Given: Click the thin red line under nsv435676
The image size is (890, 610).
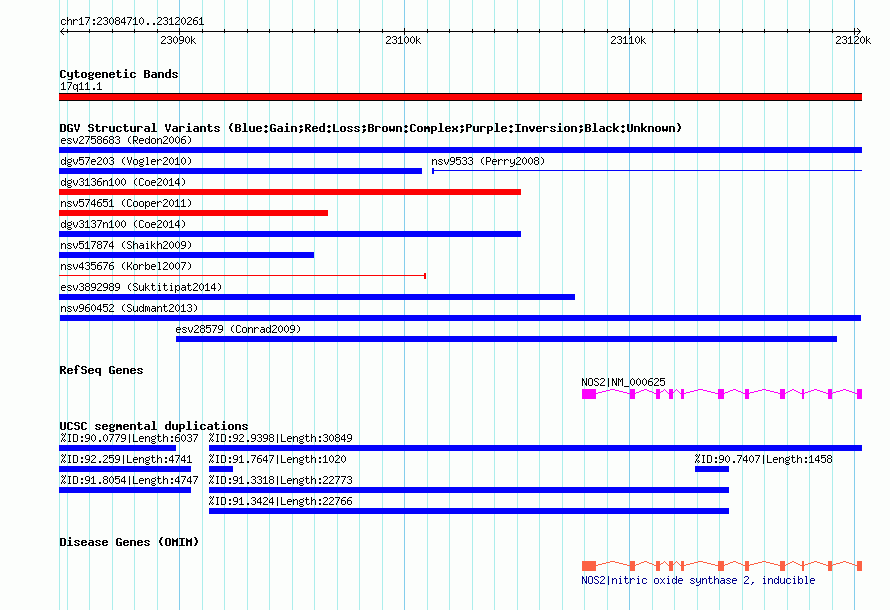Looking at the screenshot, I should [x=242, y=276].
